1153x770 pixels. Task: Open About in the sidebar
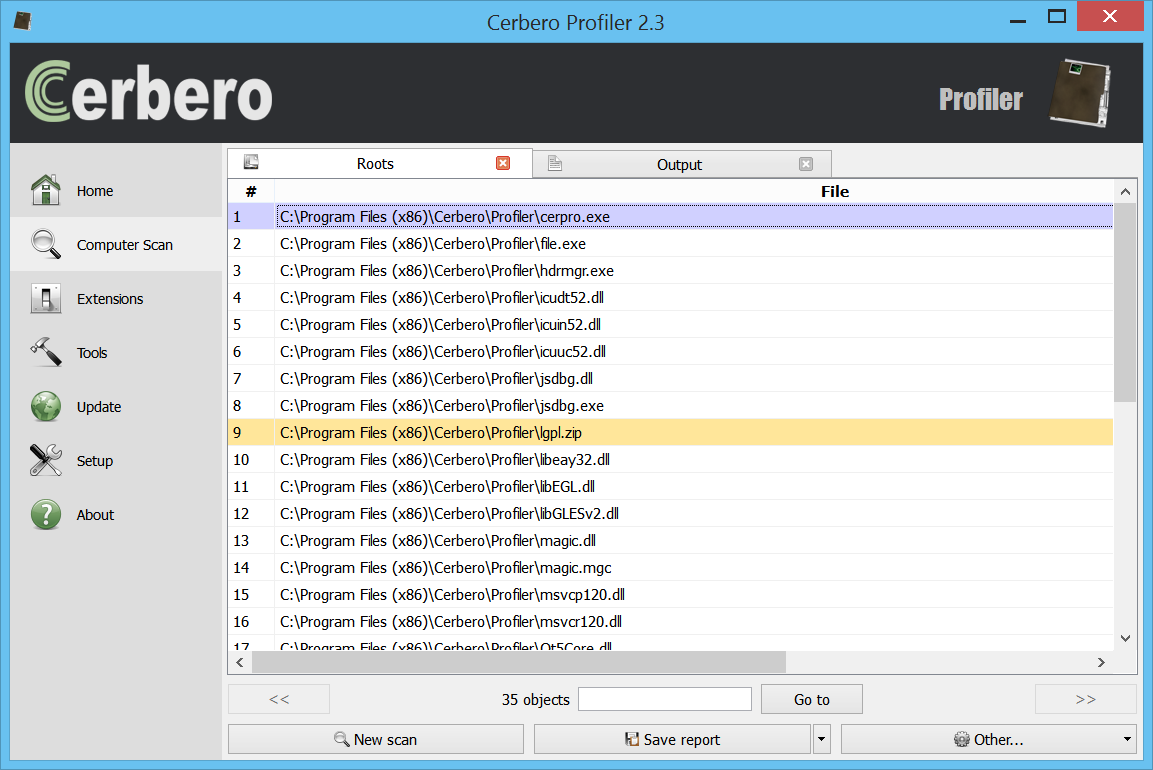click(116, 515)
